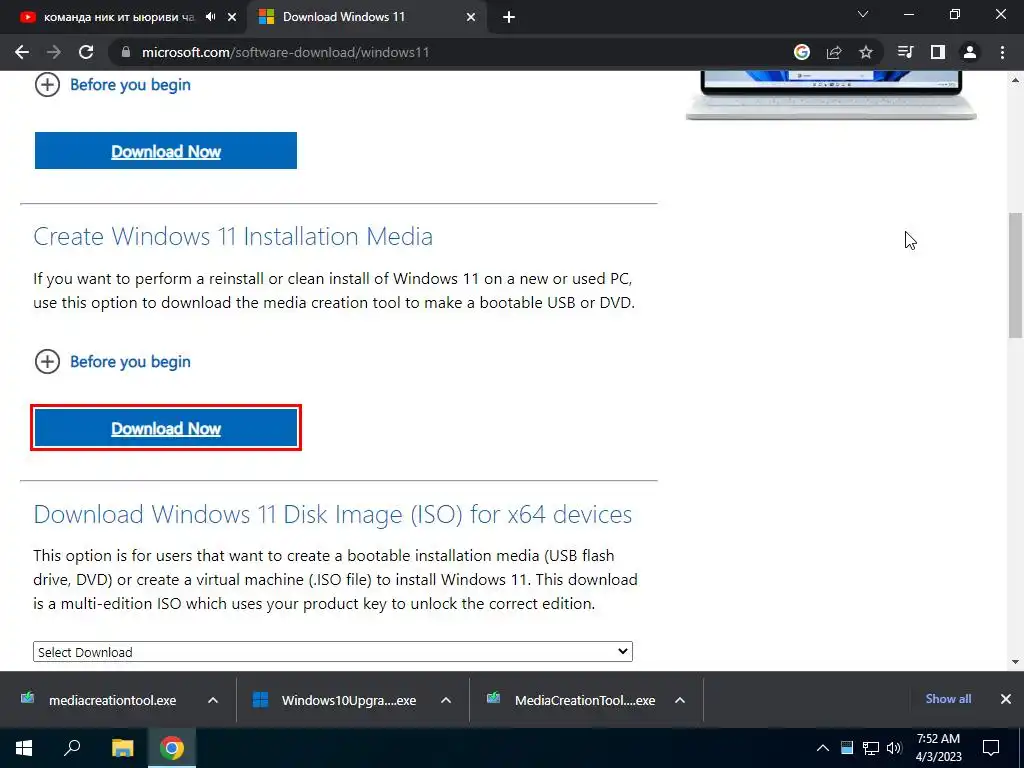Click the browser forward arrow
This screenshot has width=1024, height=768.
[54, 52]
